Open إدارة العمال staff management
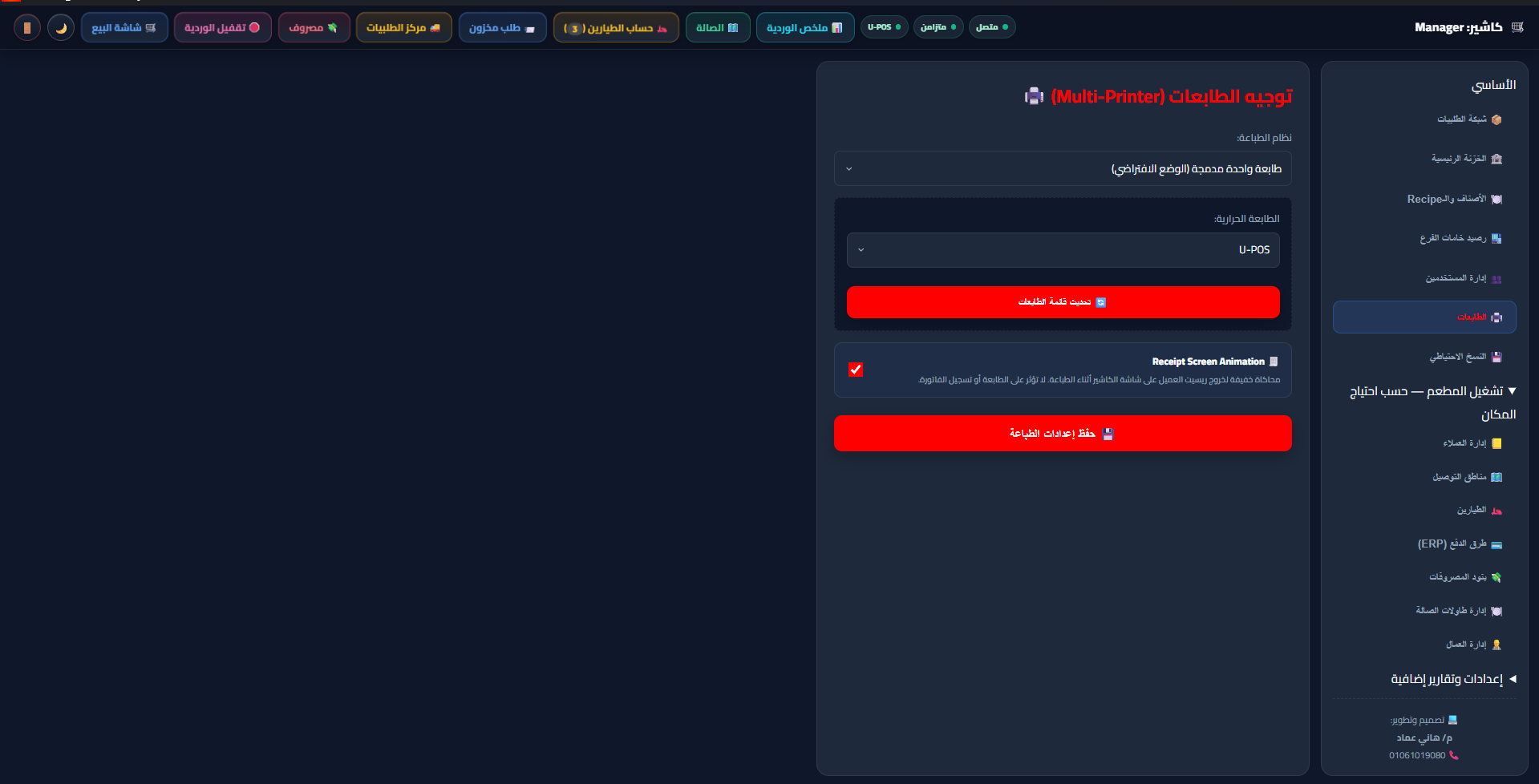The width and height of the screenshot is (1539, 784). [x=1424, y=645]
